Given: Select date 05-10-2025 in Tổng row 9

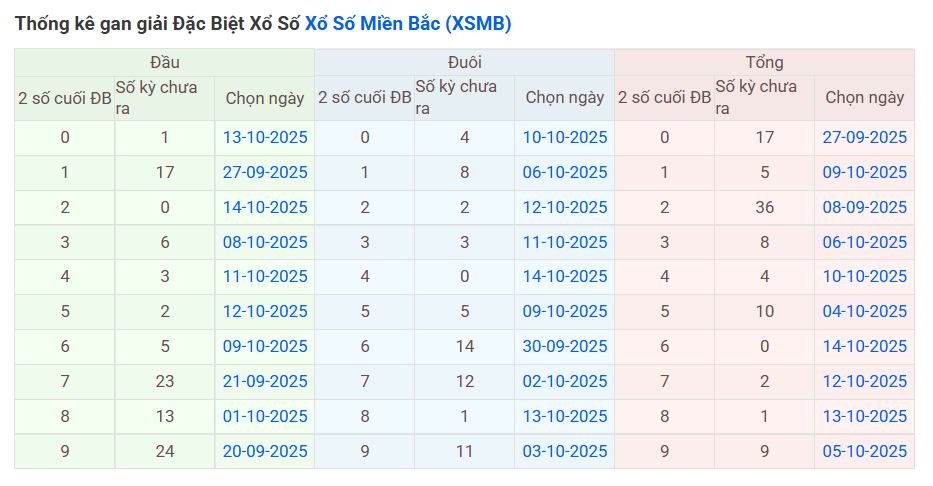Looking at the screenshot, I should click(x=865, y=451).
